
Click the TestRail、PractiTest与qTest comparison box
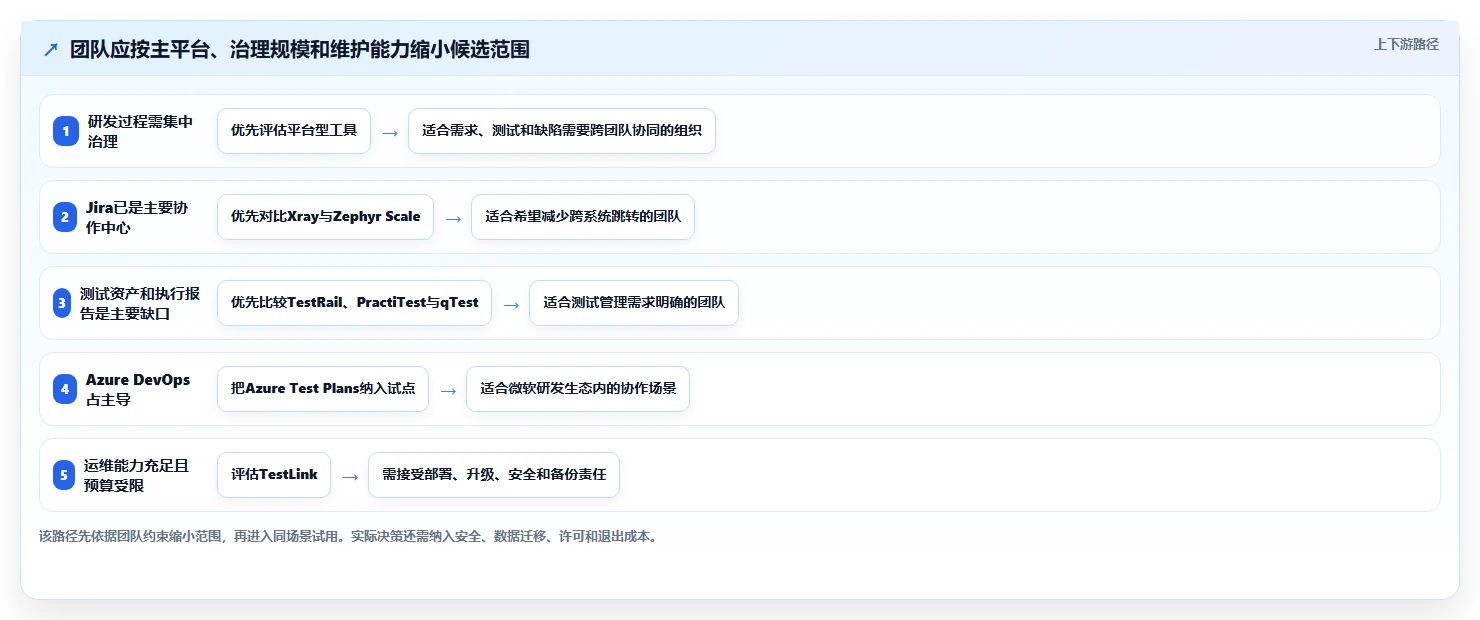354,303
